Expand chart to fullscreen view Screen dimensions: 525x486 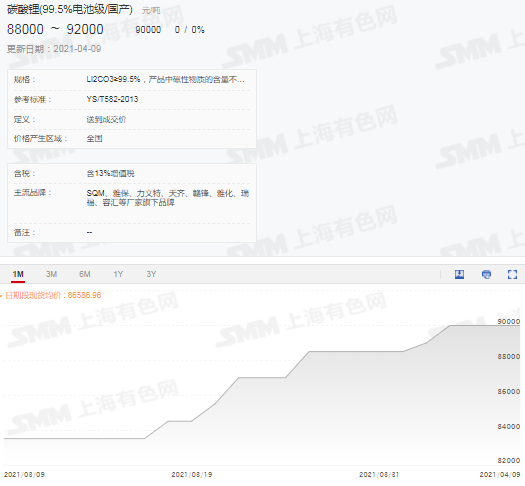click(x=512, y=274)
